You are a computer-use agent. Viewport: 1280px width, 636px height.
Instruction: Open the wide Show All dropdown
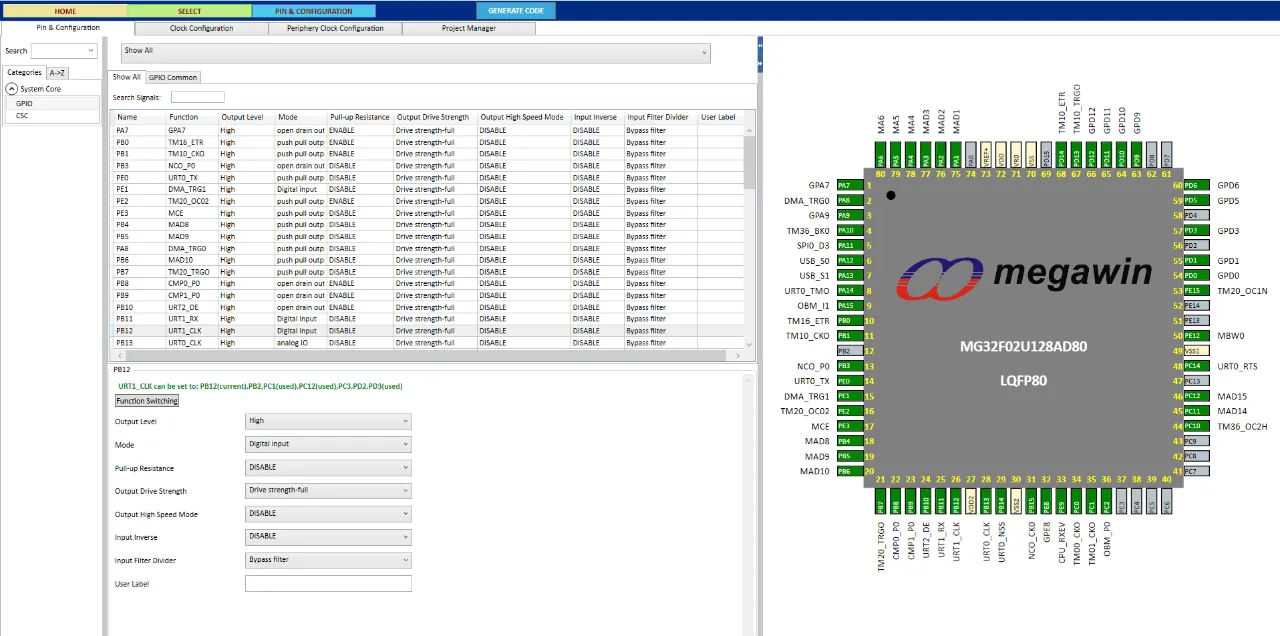tap(415, 53)
